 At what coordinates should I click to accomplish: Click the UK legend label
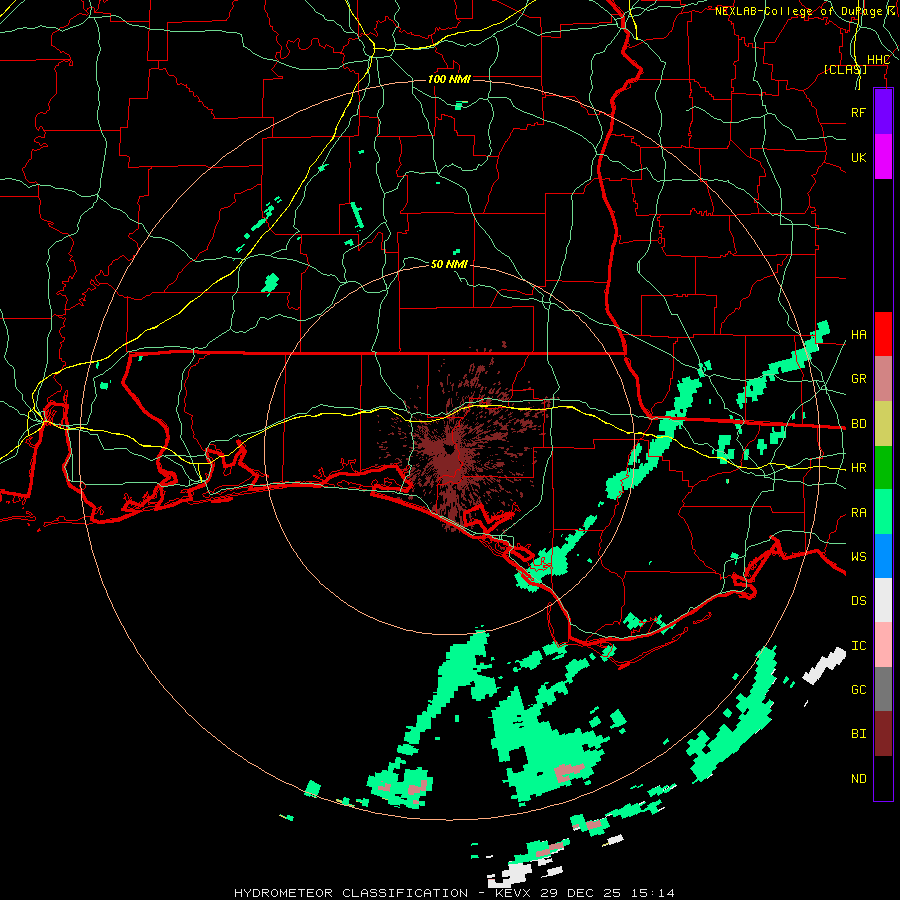[859, 157]
